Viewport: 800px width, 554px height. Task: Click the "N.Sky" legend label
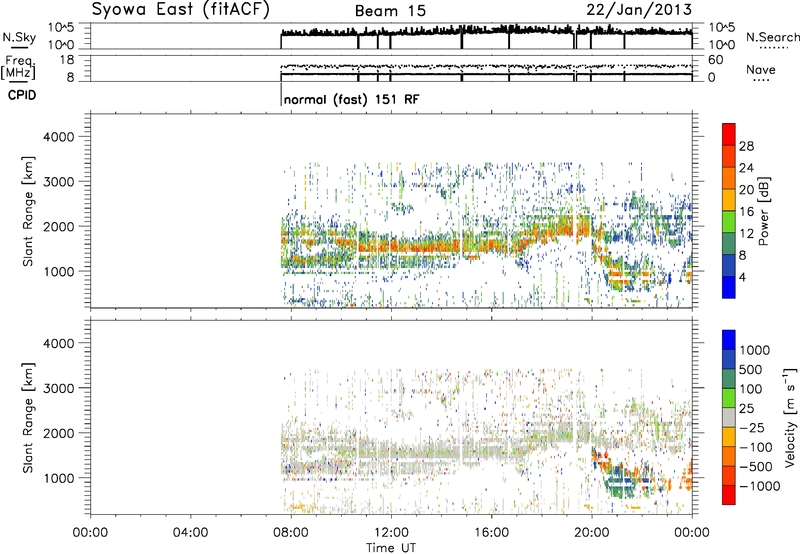pos(19,37)
